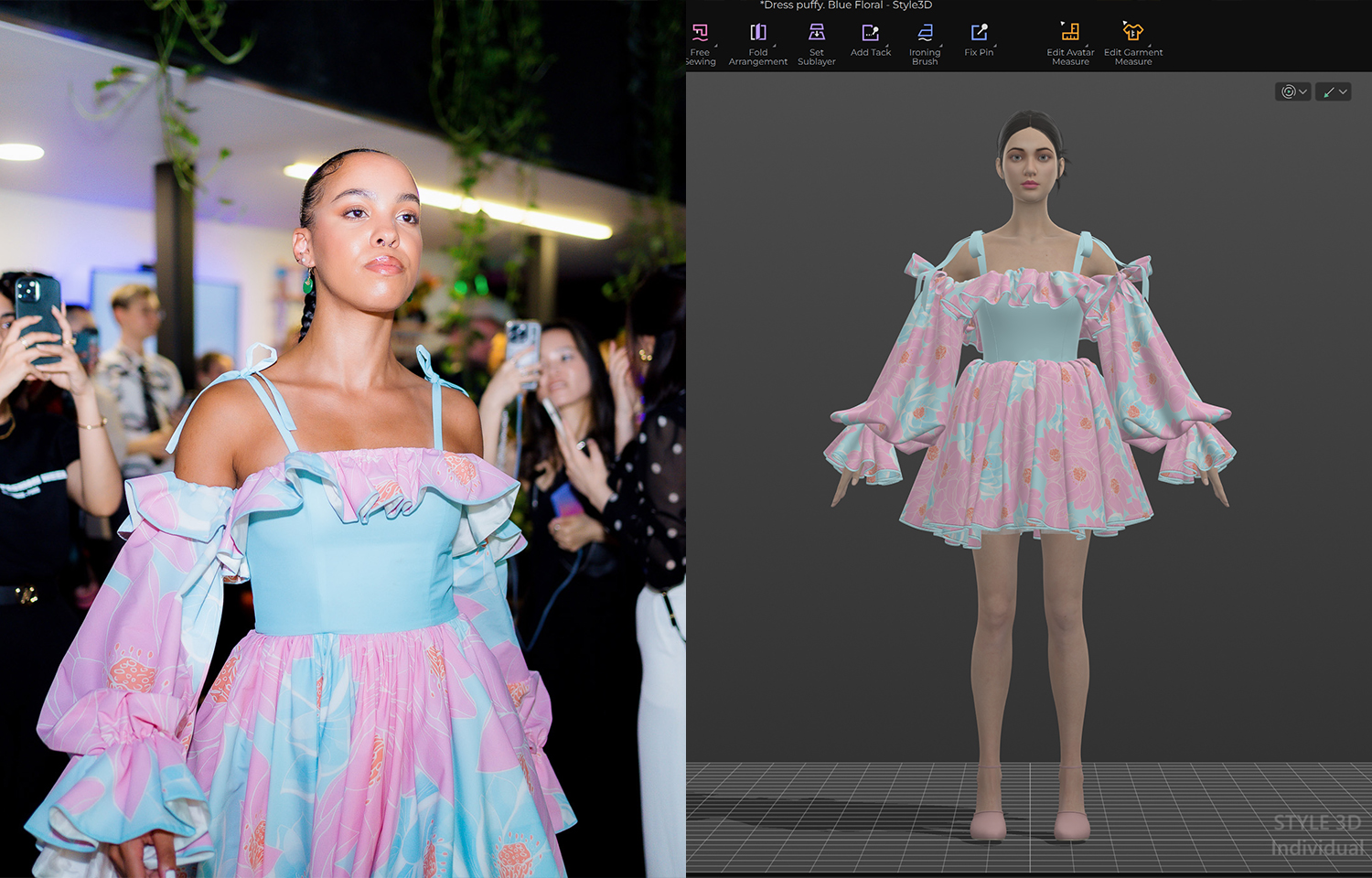
Task: Click the document title 'Dress puffy. Blue Floral'
Action: 846,5
